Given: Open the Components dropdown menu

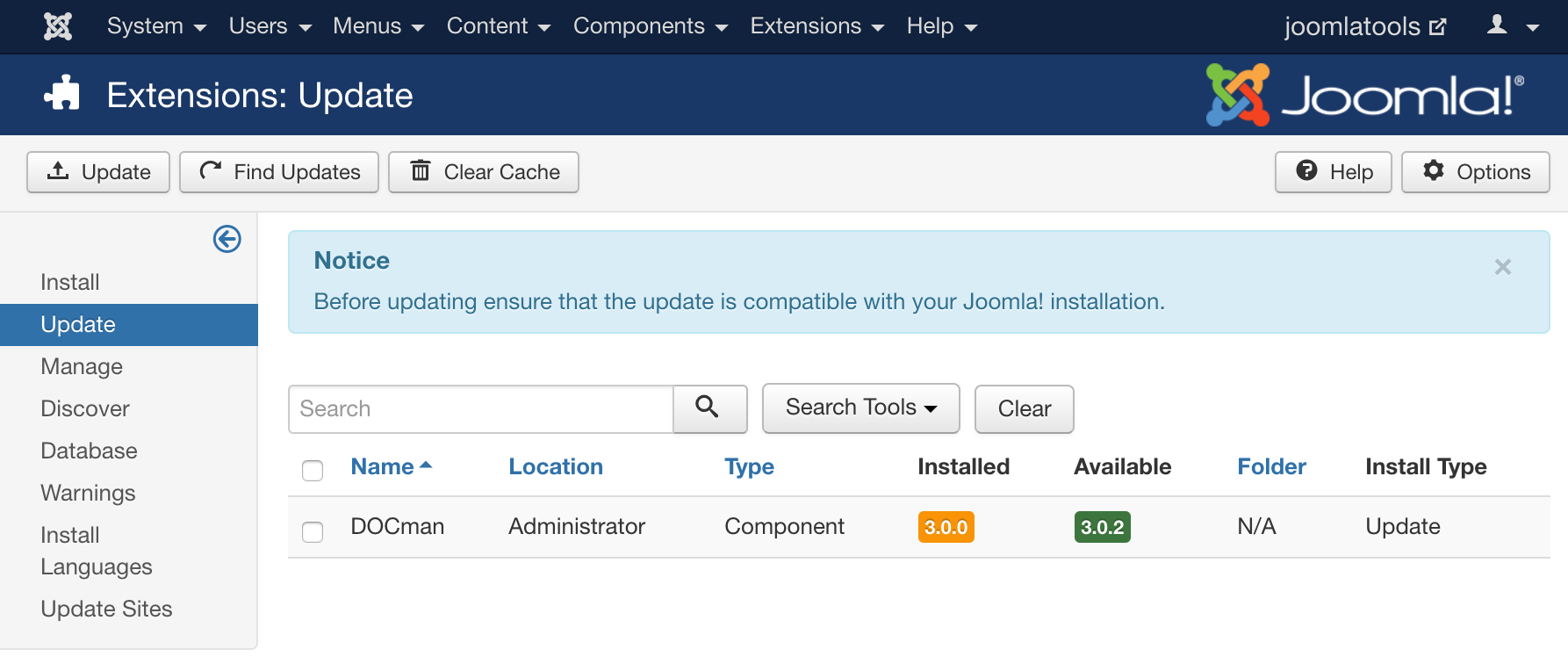Looking at the screenshot, I should 650,26.
